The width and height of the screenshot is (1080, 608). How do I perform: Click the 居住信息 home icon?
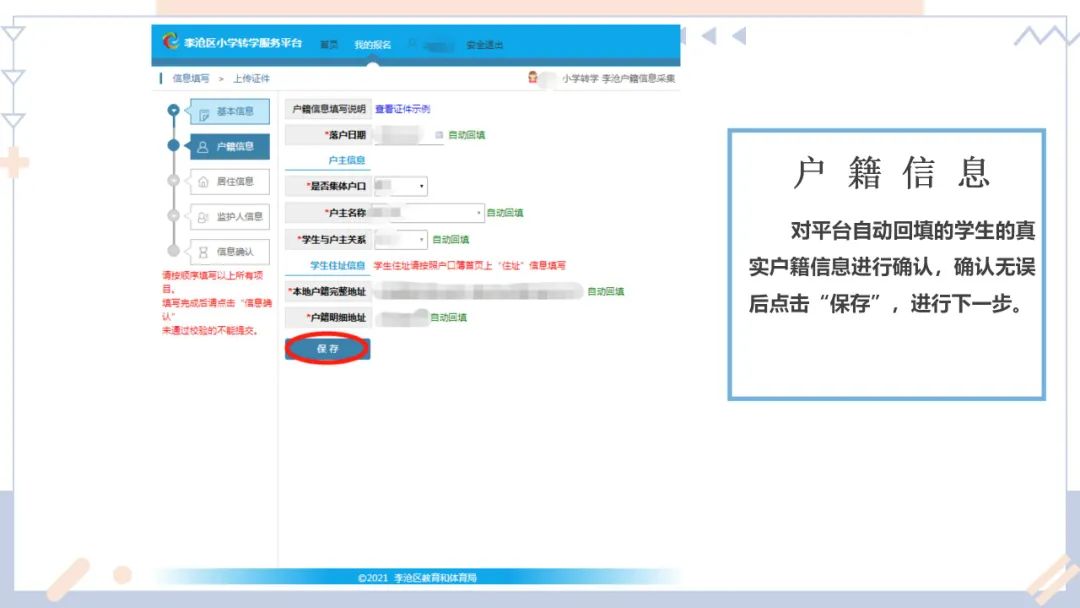point(203,181)
